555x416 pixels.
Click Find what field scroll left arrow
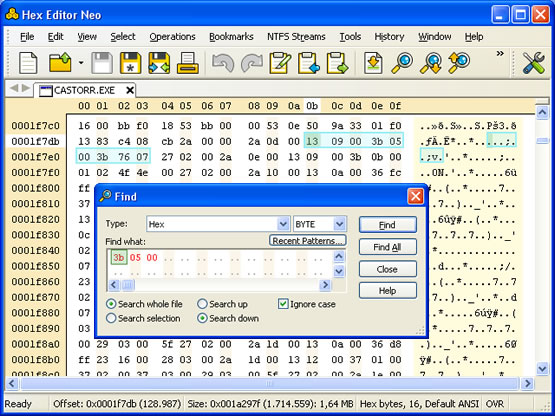click(114, 285)
